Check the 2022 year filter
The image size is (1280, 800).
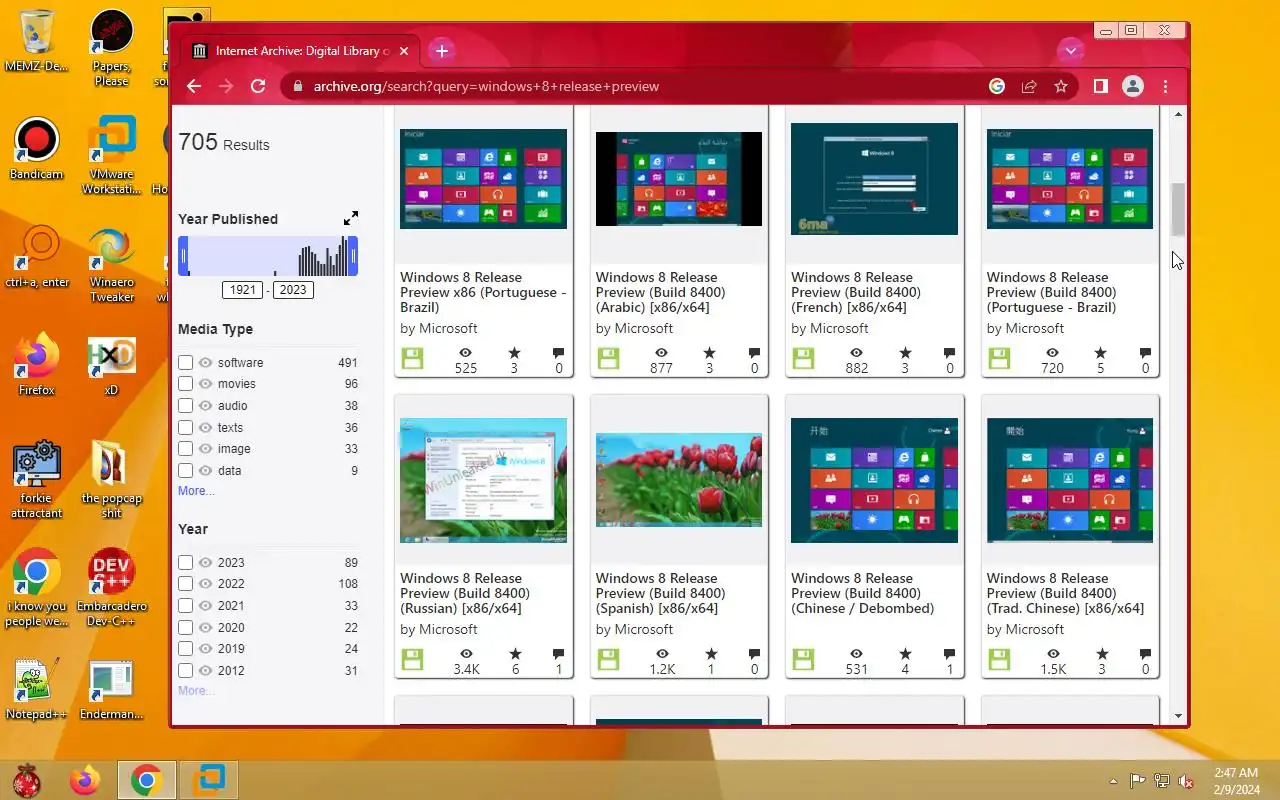185,584
